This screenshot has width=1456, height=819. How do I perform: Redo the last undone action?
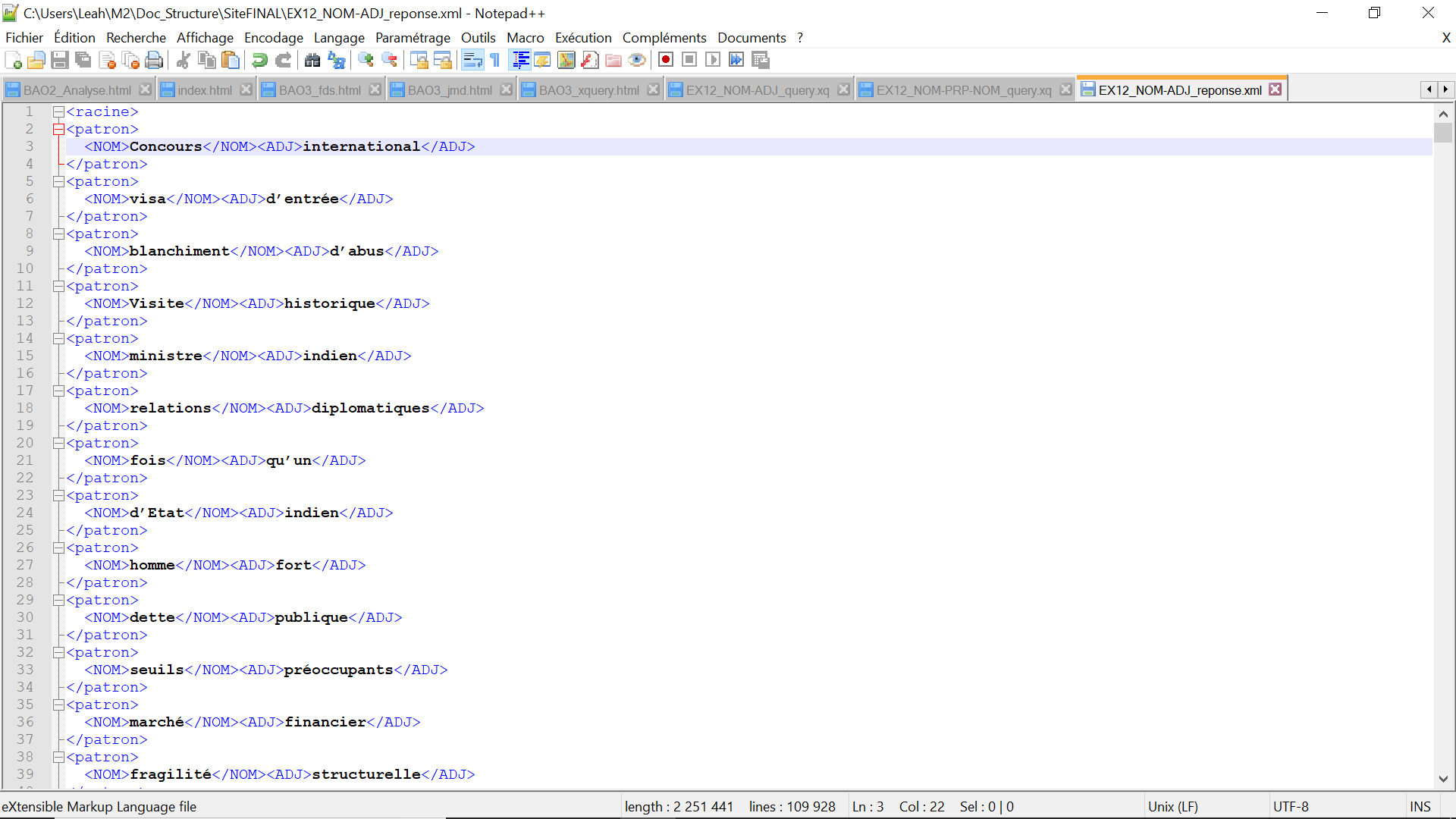[x=283, y=61]
